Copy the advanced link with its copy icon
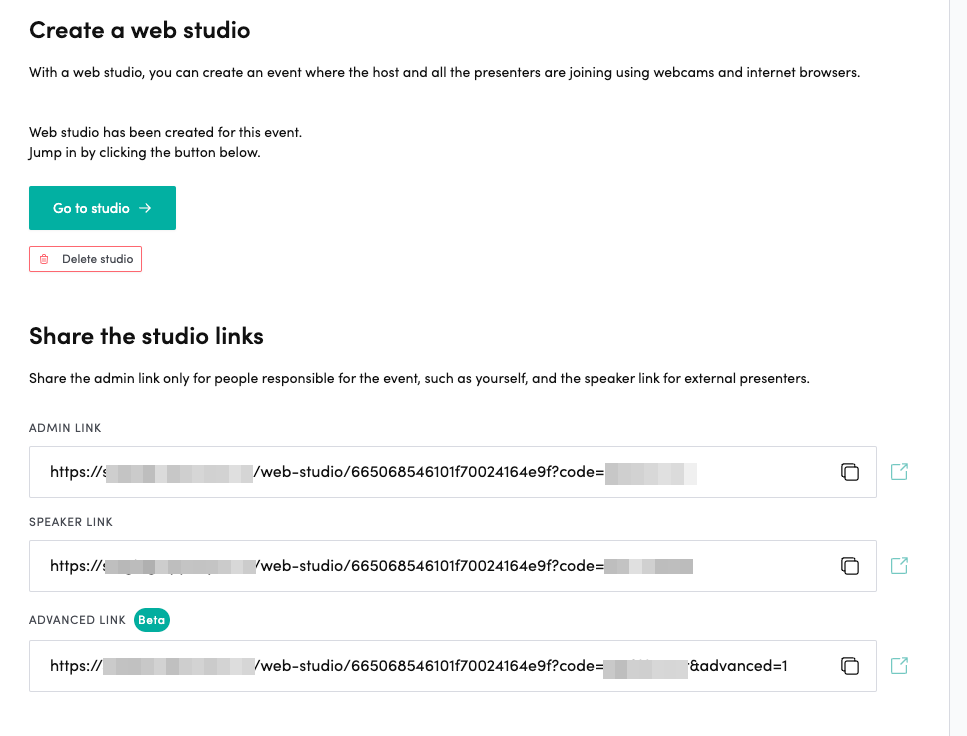Viewport: 967px width, 736px height. 850,665
